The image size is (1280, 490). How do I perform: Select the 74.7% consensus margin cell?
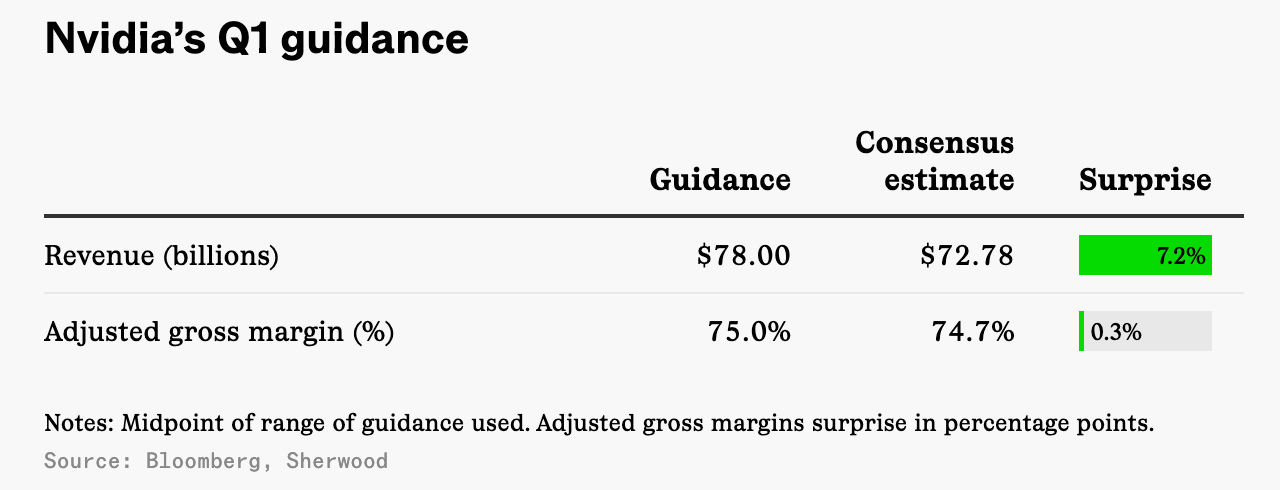tap(973, 332)
